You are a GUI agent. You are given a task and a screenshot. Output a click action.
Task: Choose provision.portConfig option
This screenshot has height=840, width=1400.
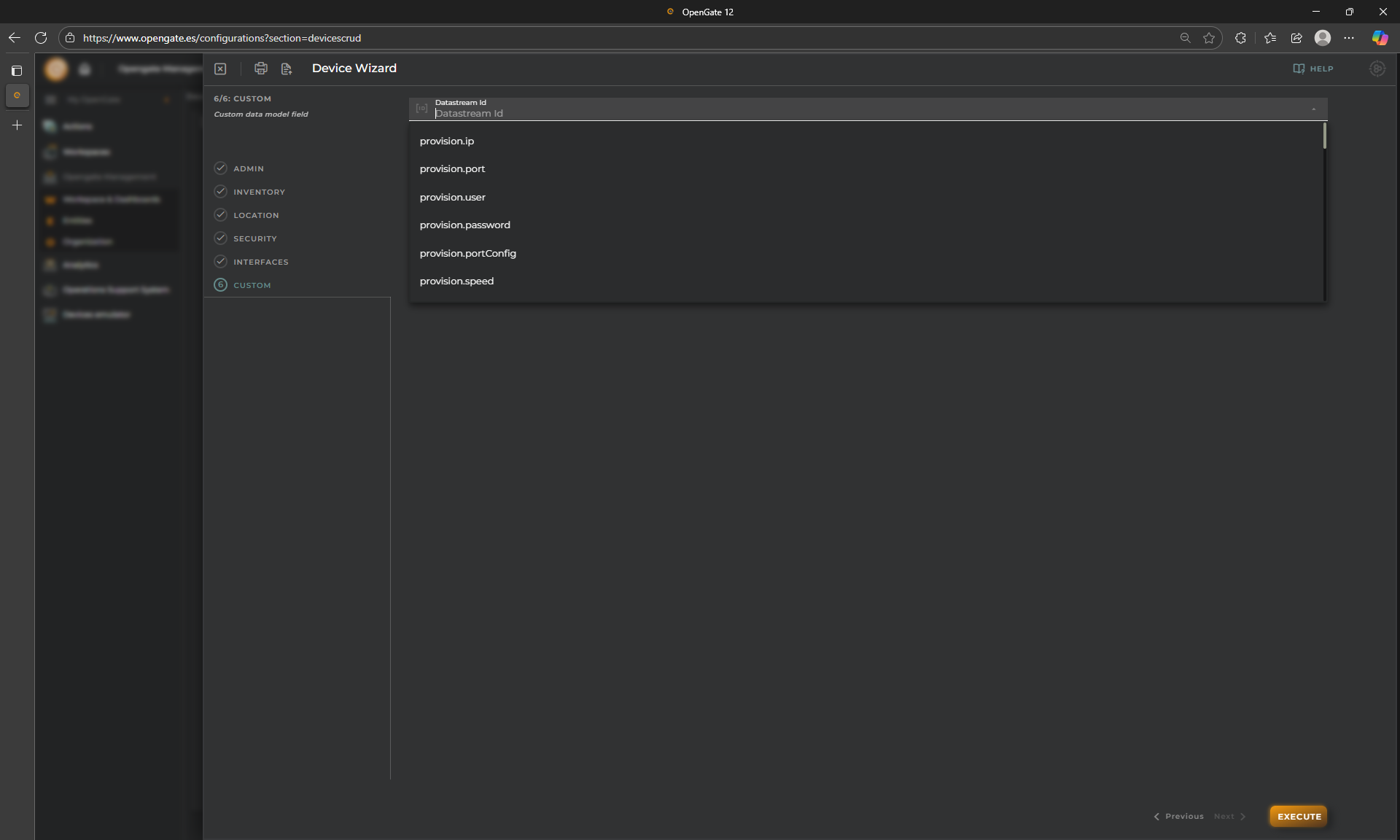point(467,253)
